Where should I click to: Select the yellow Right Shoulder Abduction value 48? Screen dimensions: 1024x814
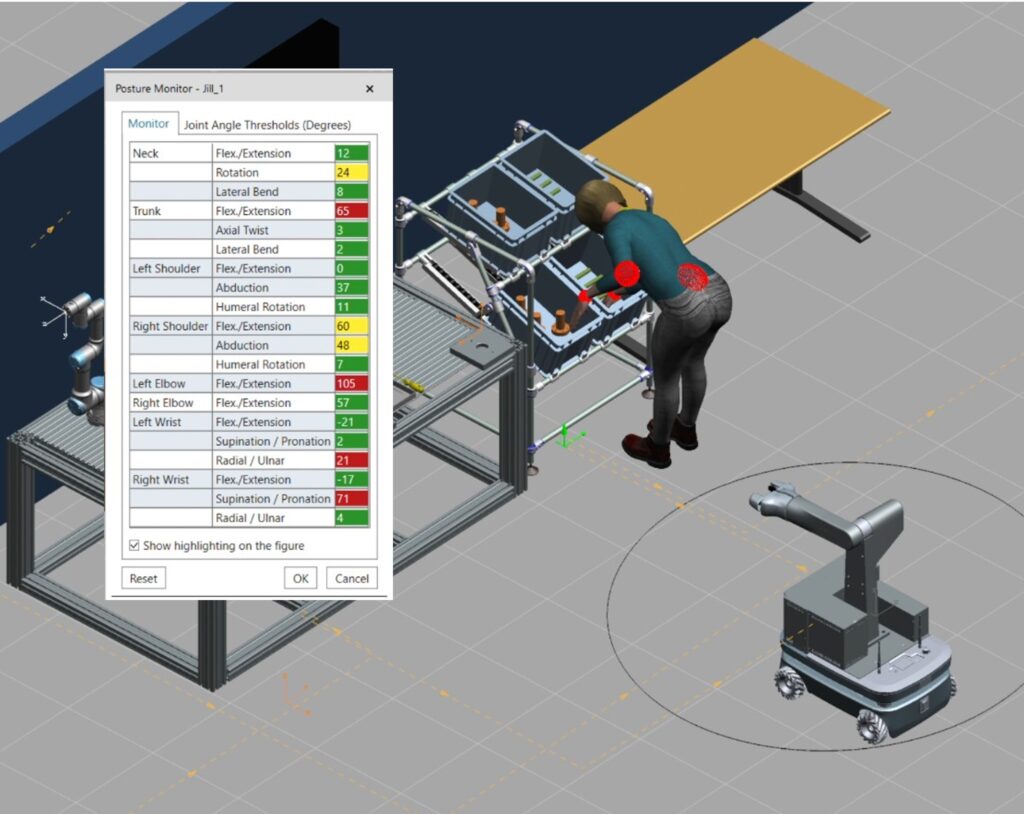[351, 346]
